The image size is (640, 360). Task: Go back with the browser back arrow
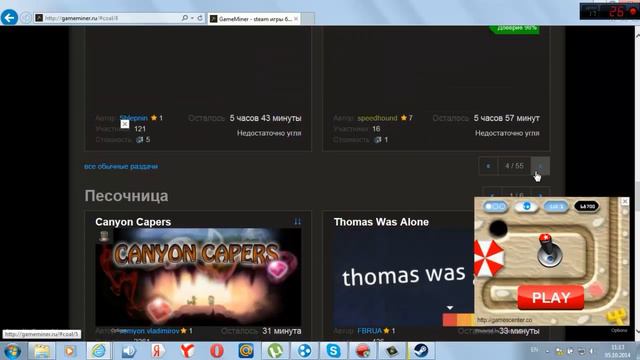tap(9, 18)
